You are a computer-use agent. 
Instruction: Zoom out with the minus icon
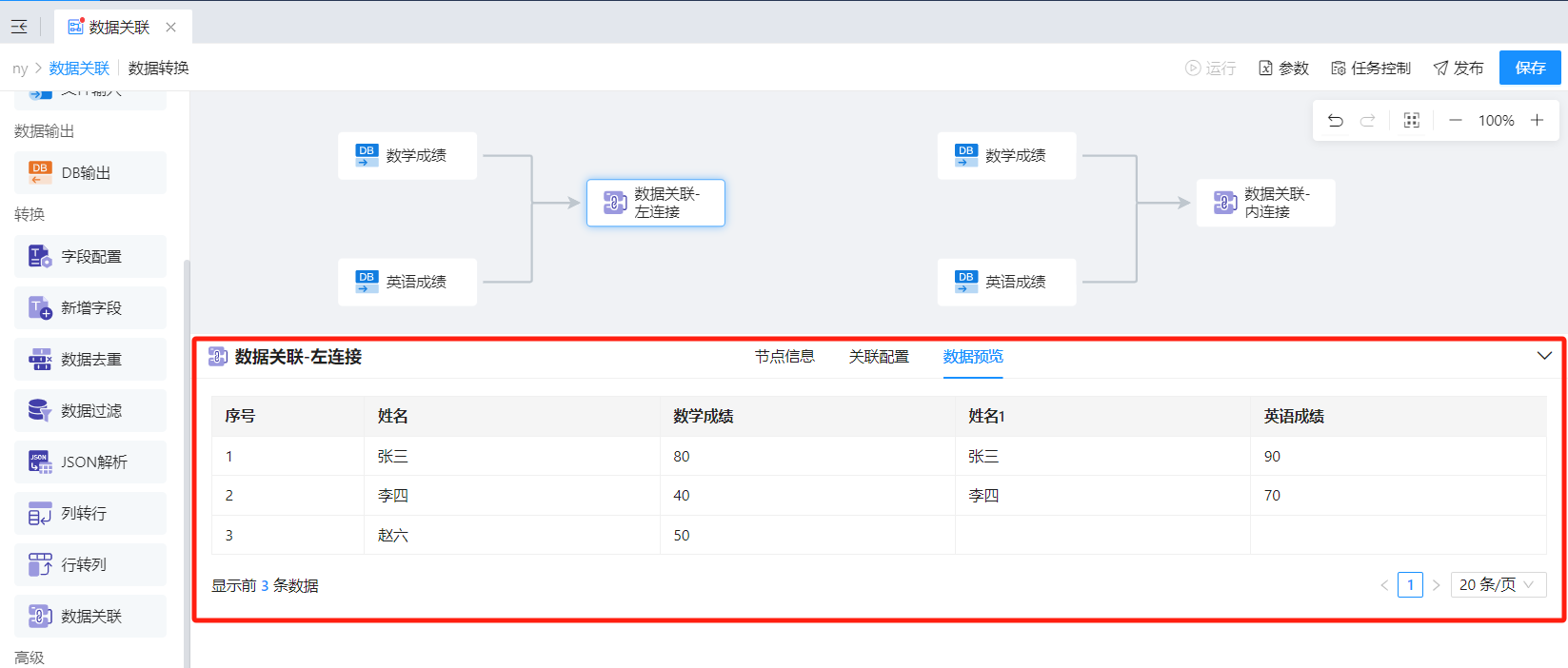coord(1455,121)
